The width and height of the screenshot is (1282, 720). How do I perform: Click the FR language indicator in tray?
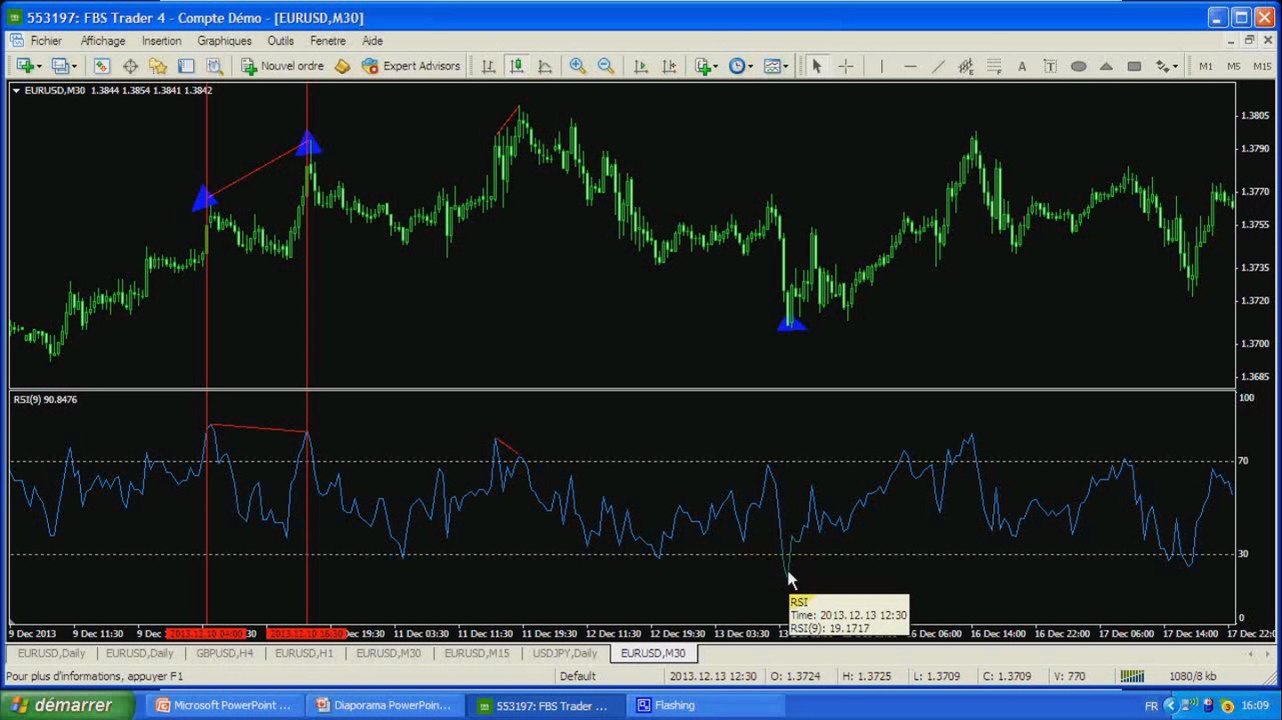[x=1151, y=706]
